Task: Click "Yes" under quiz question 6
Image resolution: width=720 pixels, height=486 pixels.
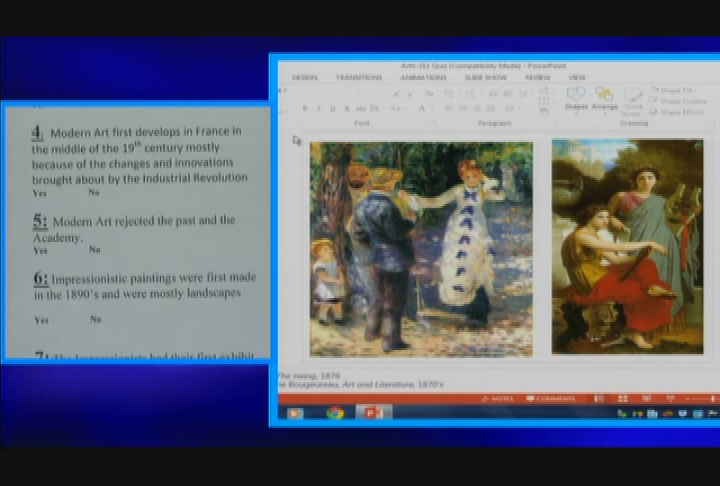Action: tap(41, 321)
